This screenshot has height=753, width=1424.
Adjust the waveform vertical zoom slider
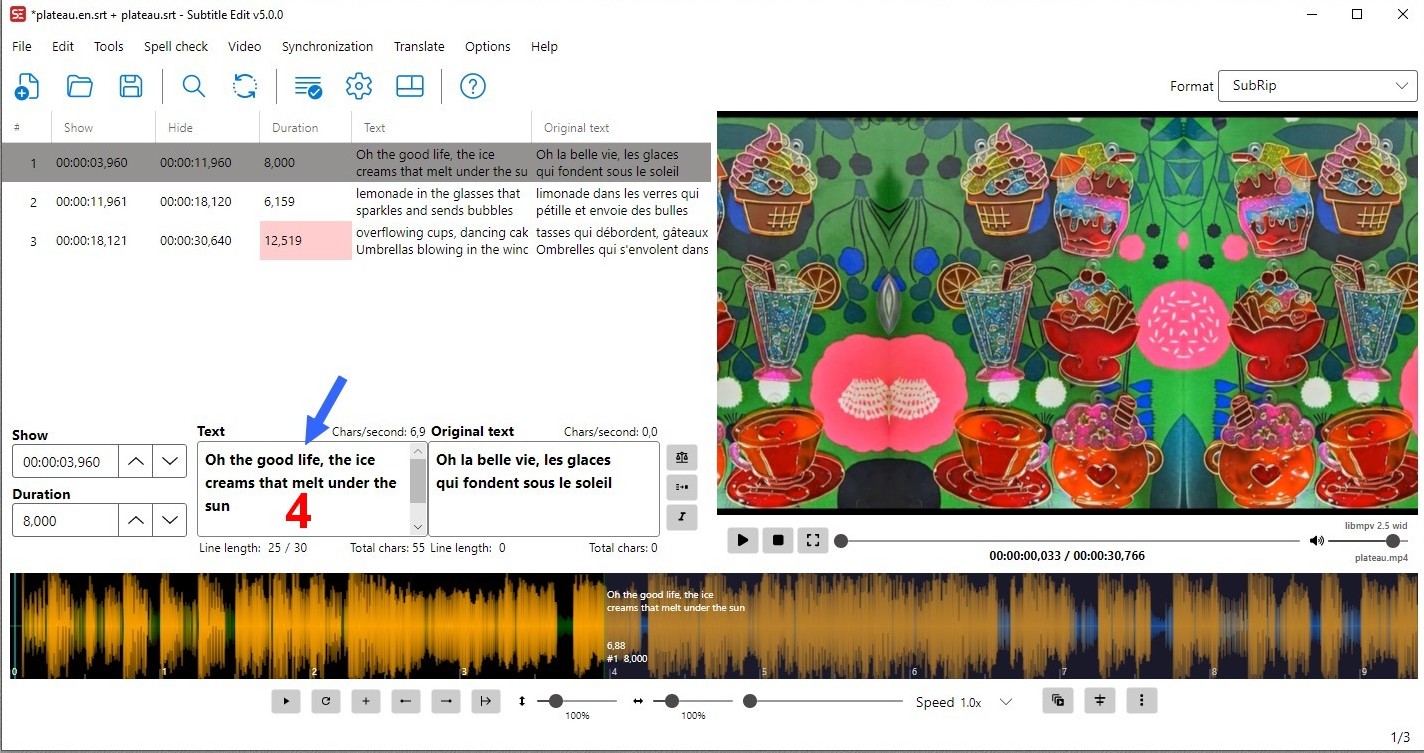pyautogui.click(x=577, y=701)
